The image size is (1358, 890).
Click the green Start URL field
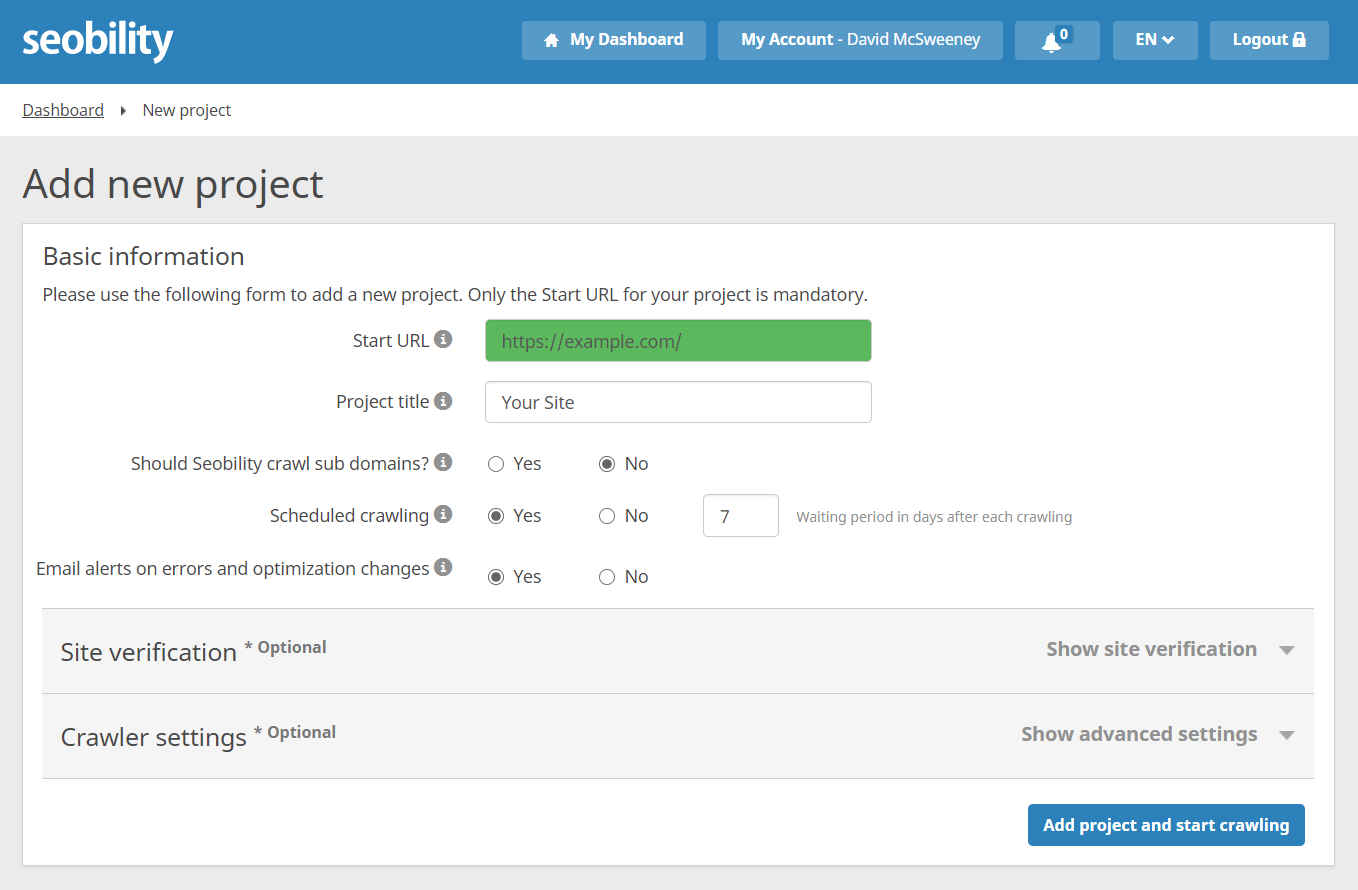[x=678, y=341]
